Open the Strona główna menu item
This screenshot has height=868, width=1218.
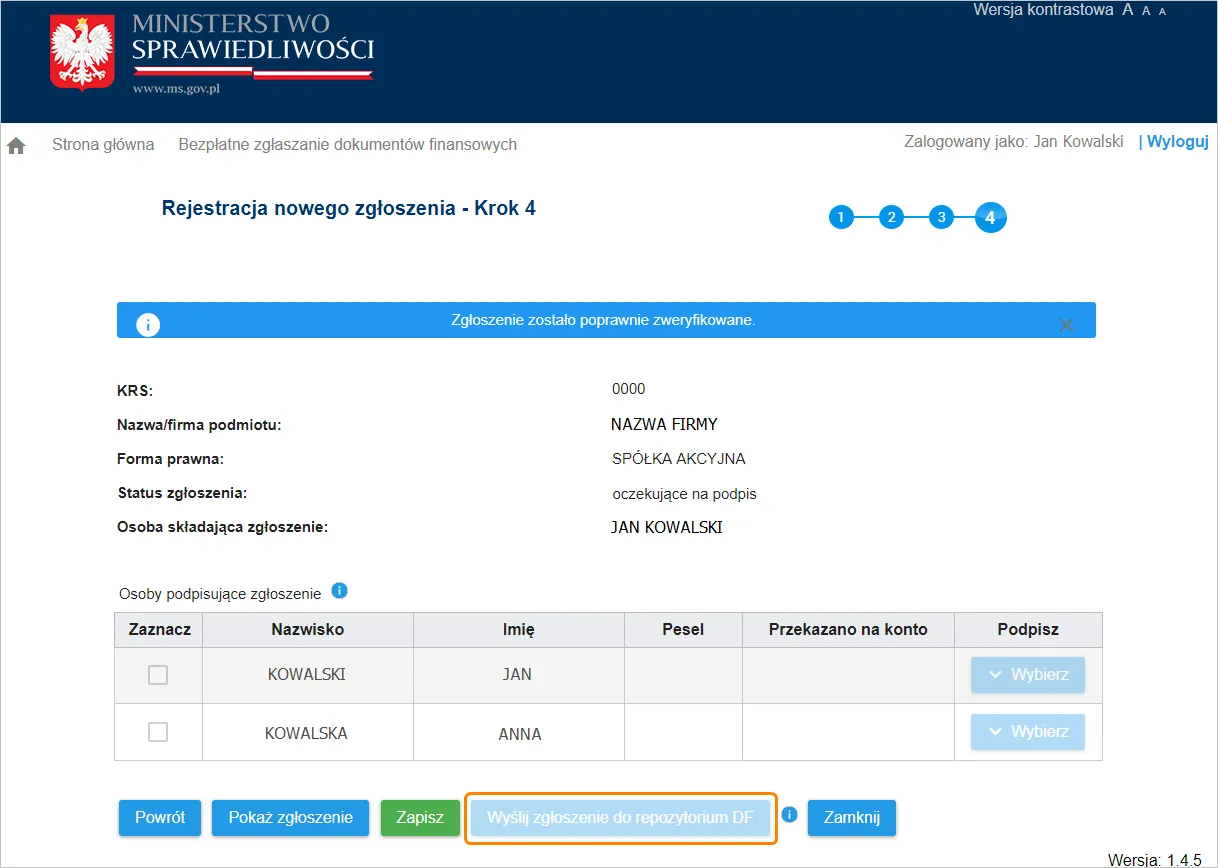pos(103,144)
